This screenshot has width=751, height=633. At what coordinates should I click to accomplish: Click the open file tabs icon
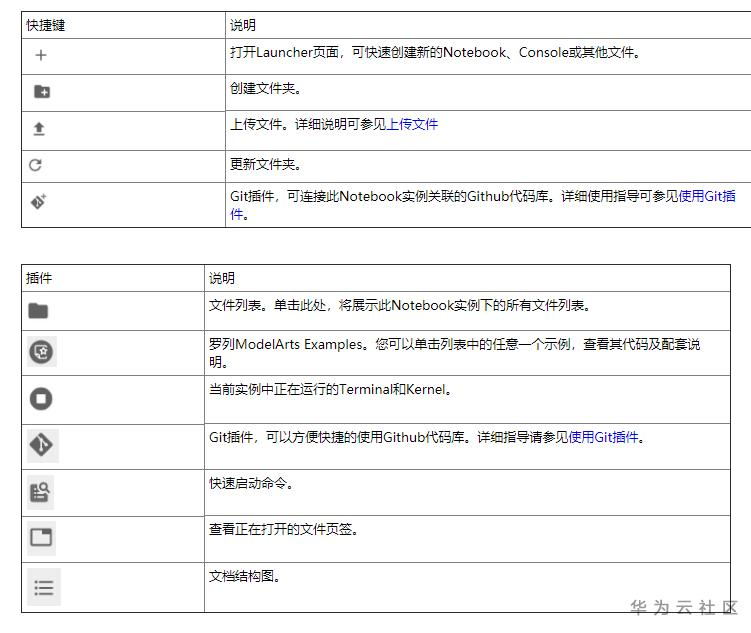coord(41,538)
